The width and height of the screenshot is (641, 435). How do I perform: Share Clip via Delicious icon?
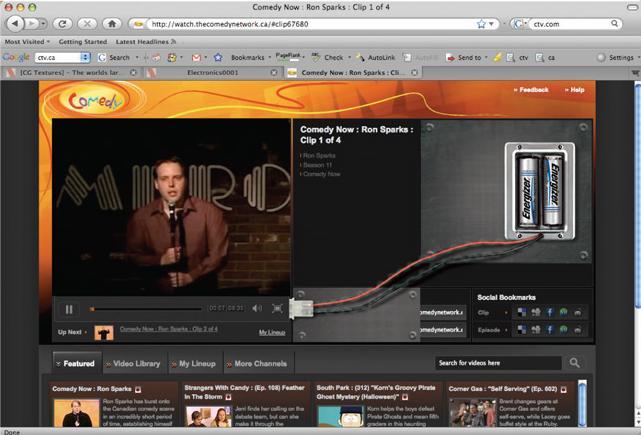[x=522, y=312]
